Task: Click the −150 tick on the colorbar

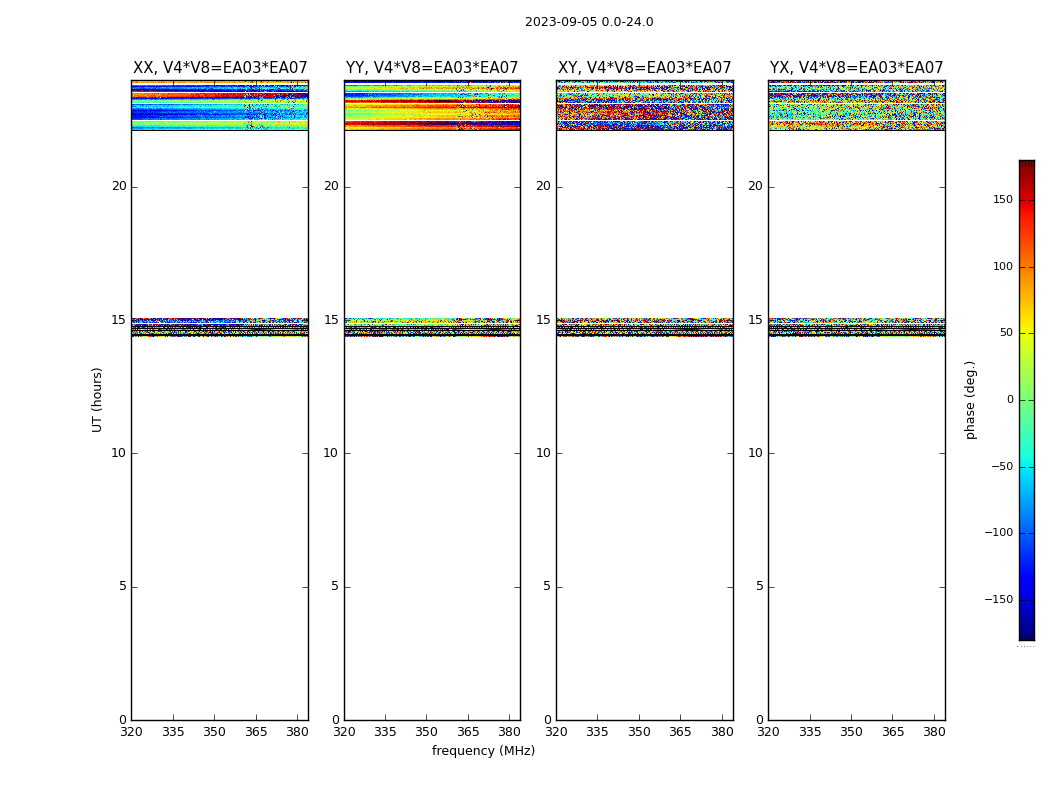Action: pos(998,599)
